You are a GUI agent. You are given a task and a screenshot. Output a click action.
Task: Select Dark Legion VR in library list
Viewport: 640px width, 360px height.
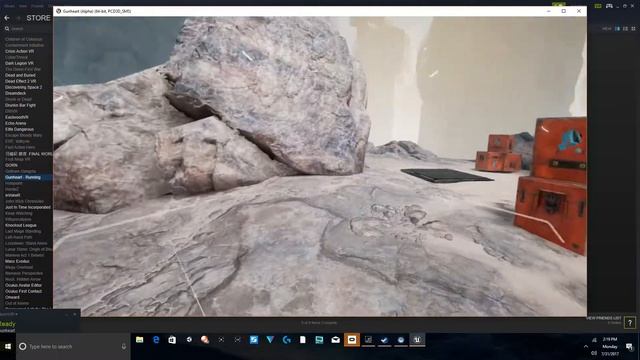point(20,63)
